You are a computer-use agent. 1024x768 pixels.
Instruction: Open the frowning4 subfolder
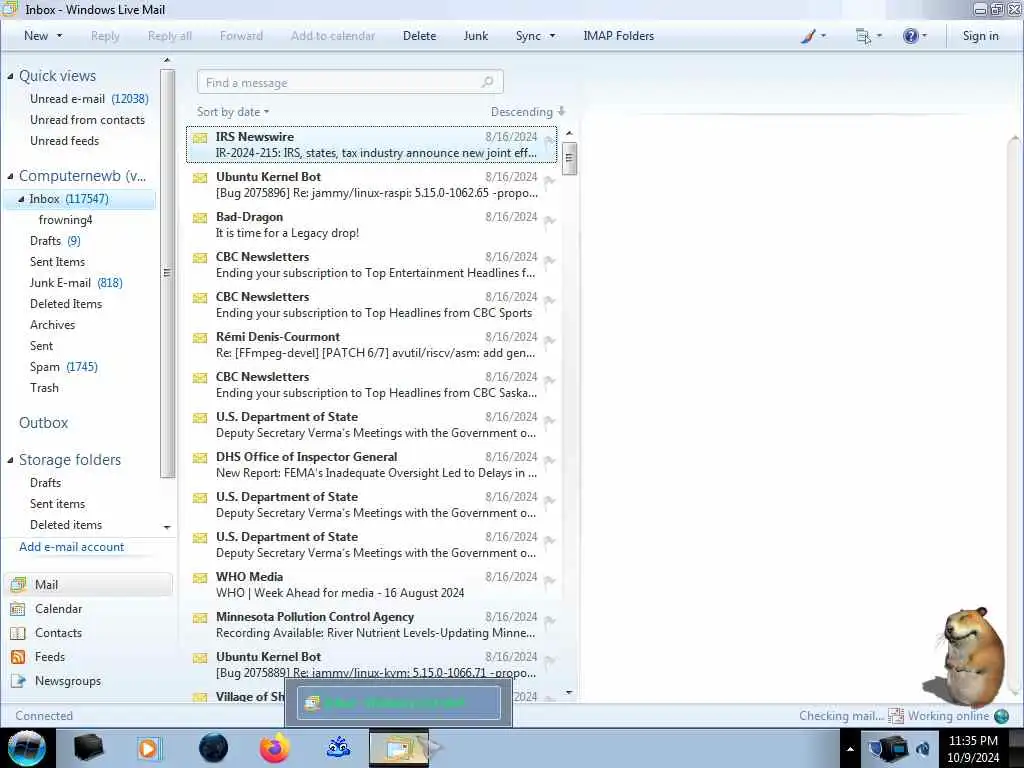(65, 220)
